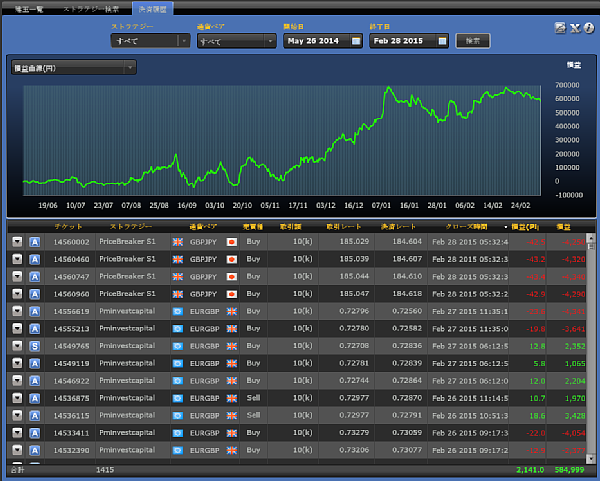Click the A badge on ticket 14560002
This screenshot has width=600, height=481.
click(x=34, y=242)
